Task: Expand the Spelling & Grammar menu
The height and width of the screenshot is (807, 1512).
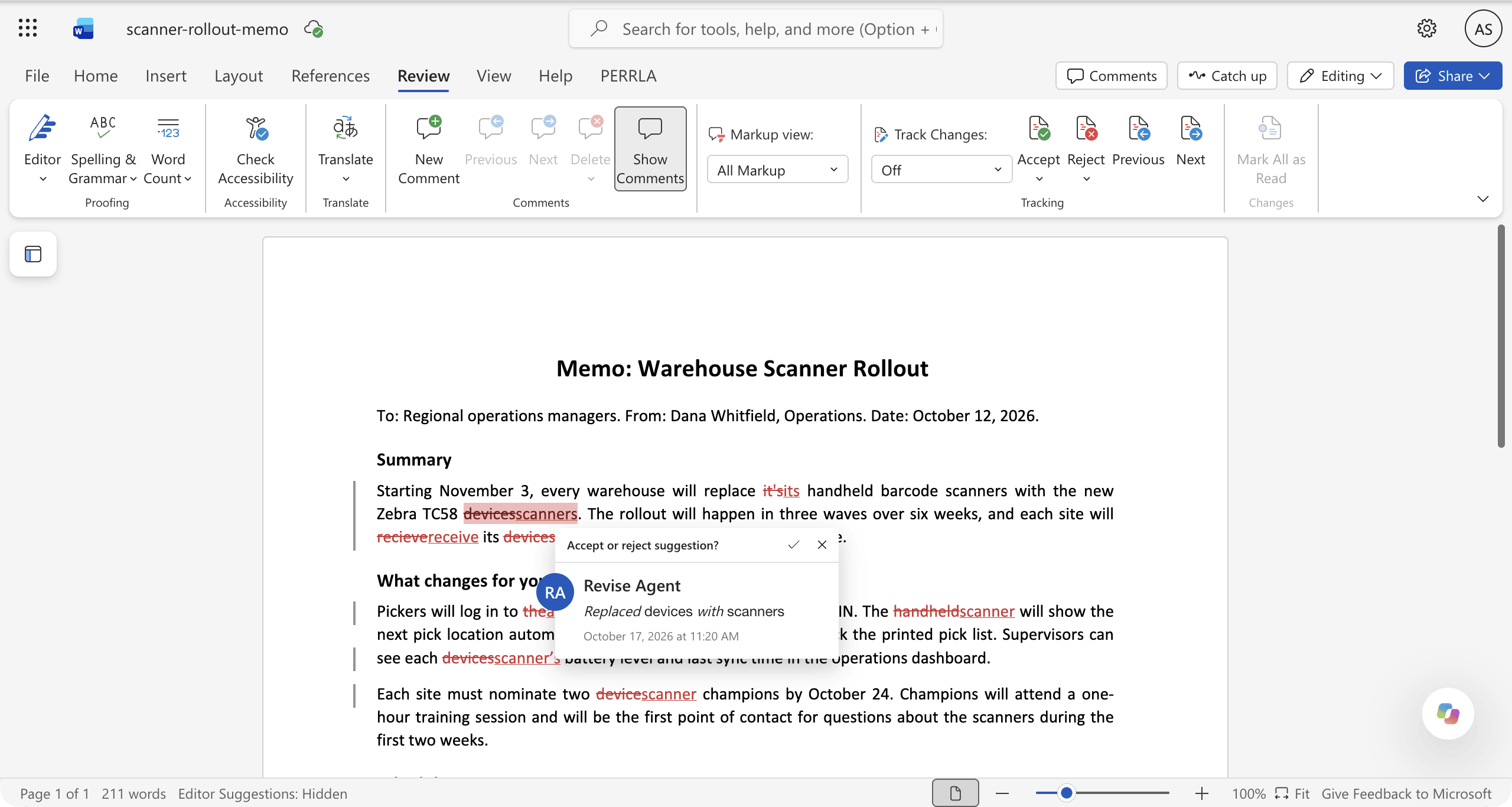Action: pos(133,178)
